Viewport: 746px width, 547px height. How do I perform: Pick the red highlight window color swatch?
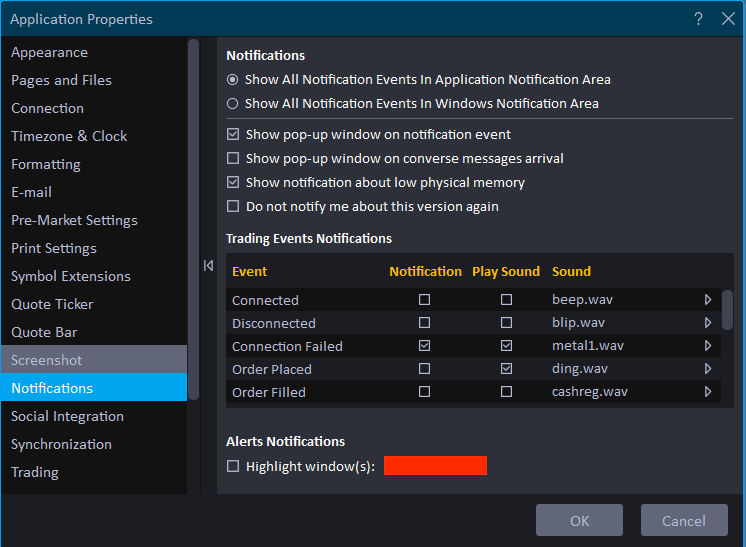tap(435, 466)
